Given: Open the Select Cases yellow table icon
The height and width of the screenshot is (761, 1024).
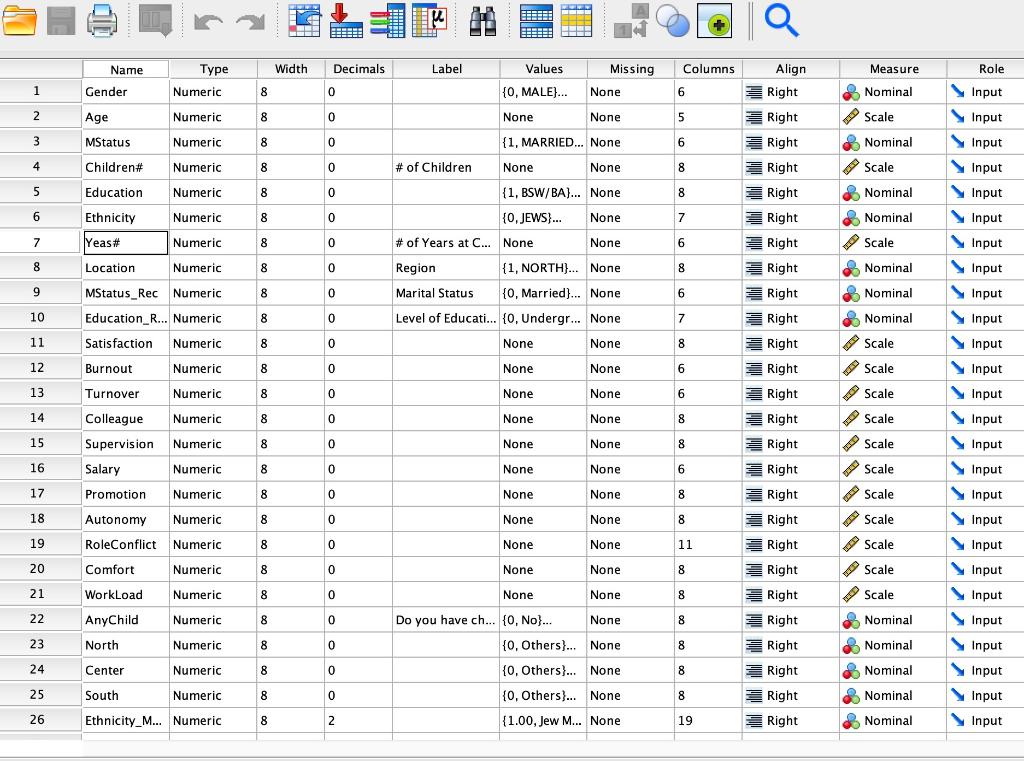Looking at the screenshot, I should (575, 21).
